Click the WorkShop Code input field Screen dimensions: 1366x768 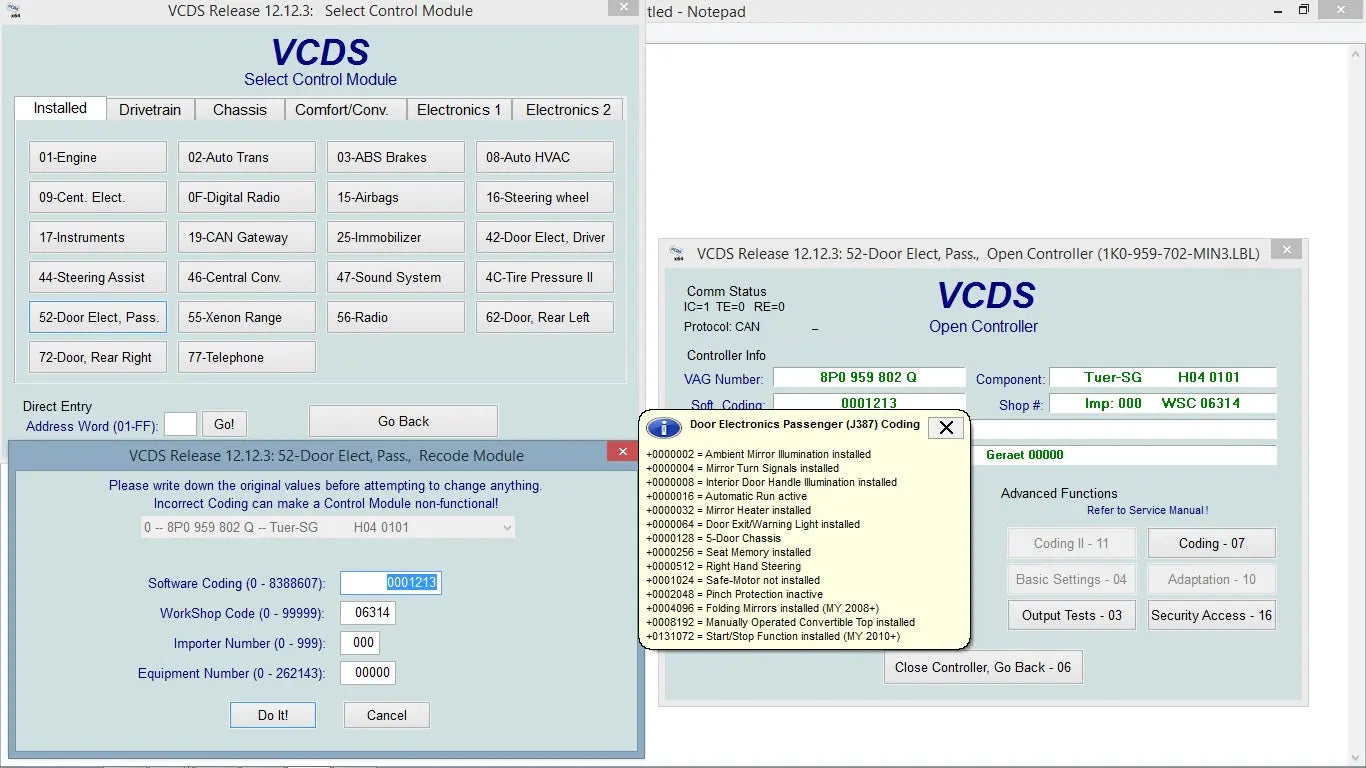coord(367,613)
